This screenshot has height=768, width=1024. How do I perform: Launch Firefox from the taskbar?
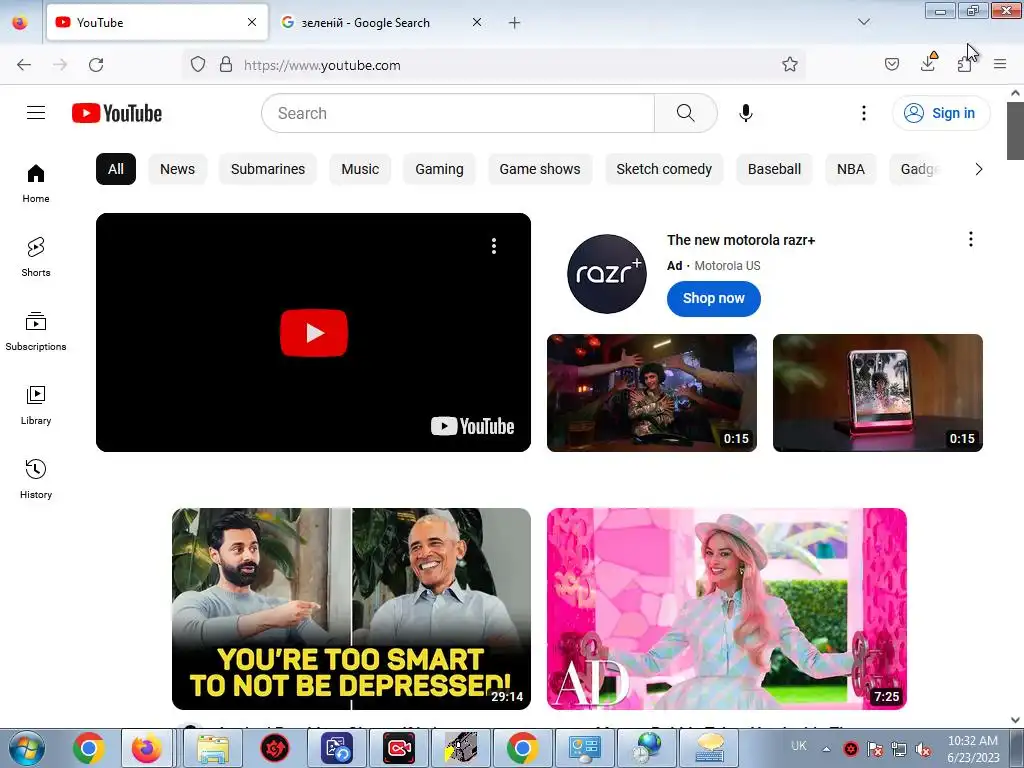(x=146, y=748)
